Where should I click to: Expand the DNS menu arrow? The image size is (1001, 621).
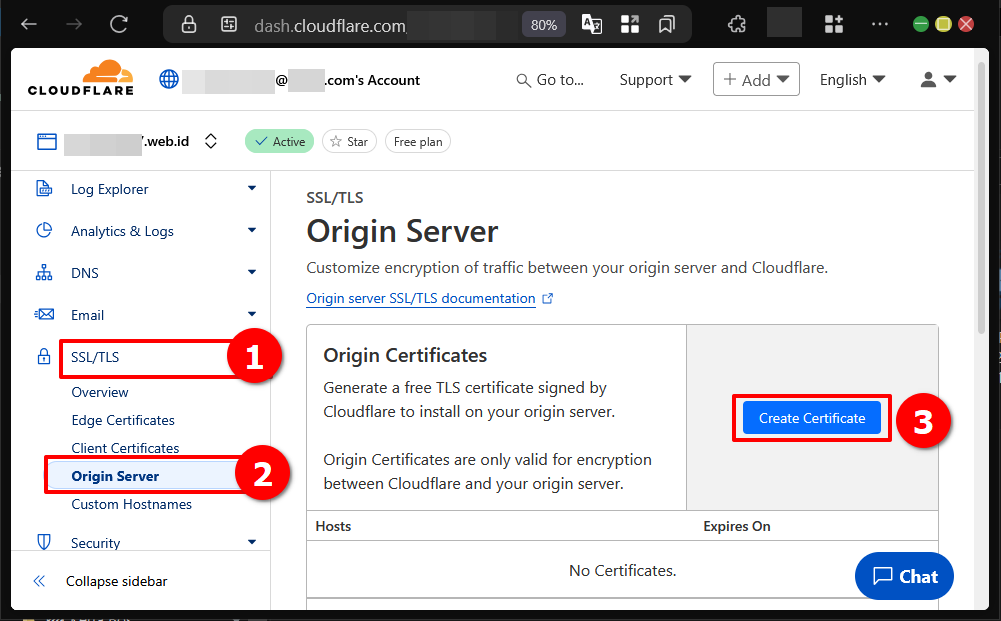252,273
